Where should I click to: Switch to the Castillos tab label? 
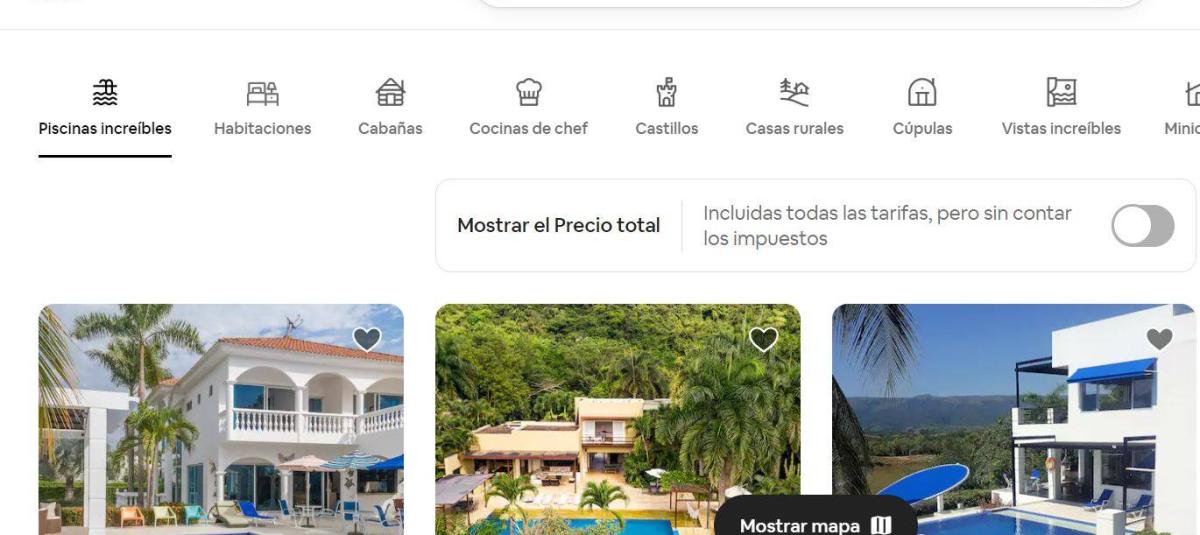pyautogui.click(x=666, y=128)
